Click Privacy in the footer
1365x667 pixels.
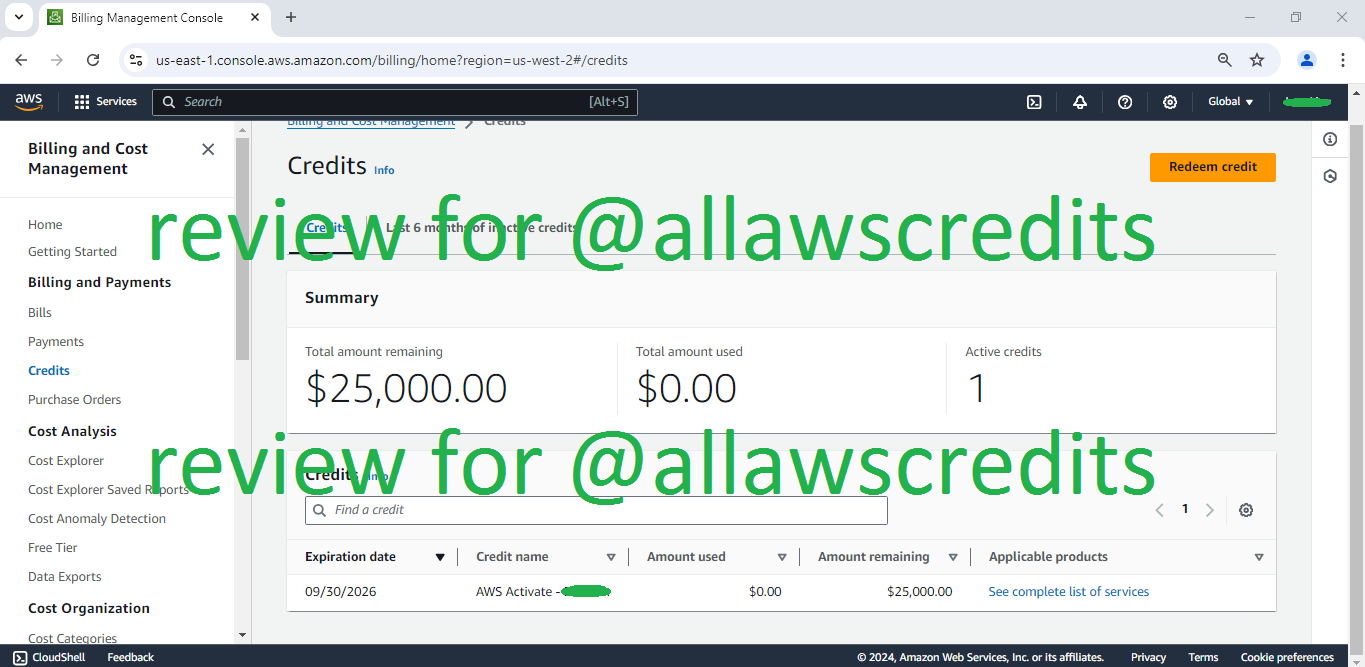[x=1148, y=657]
